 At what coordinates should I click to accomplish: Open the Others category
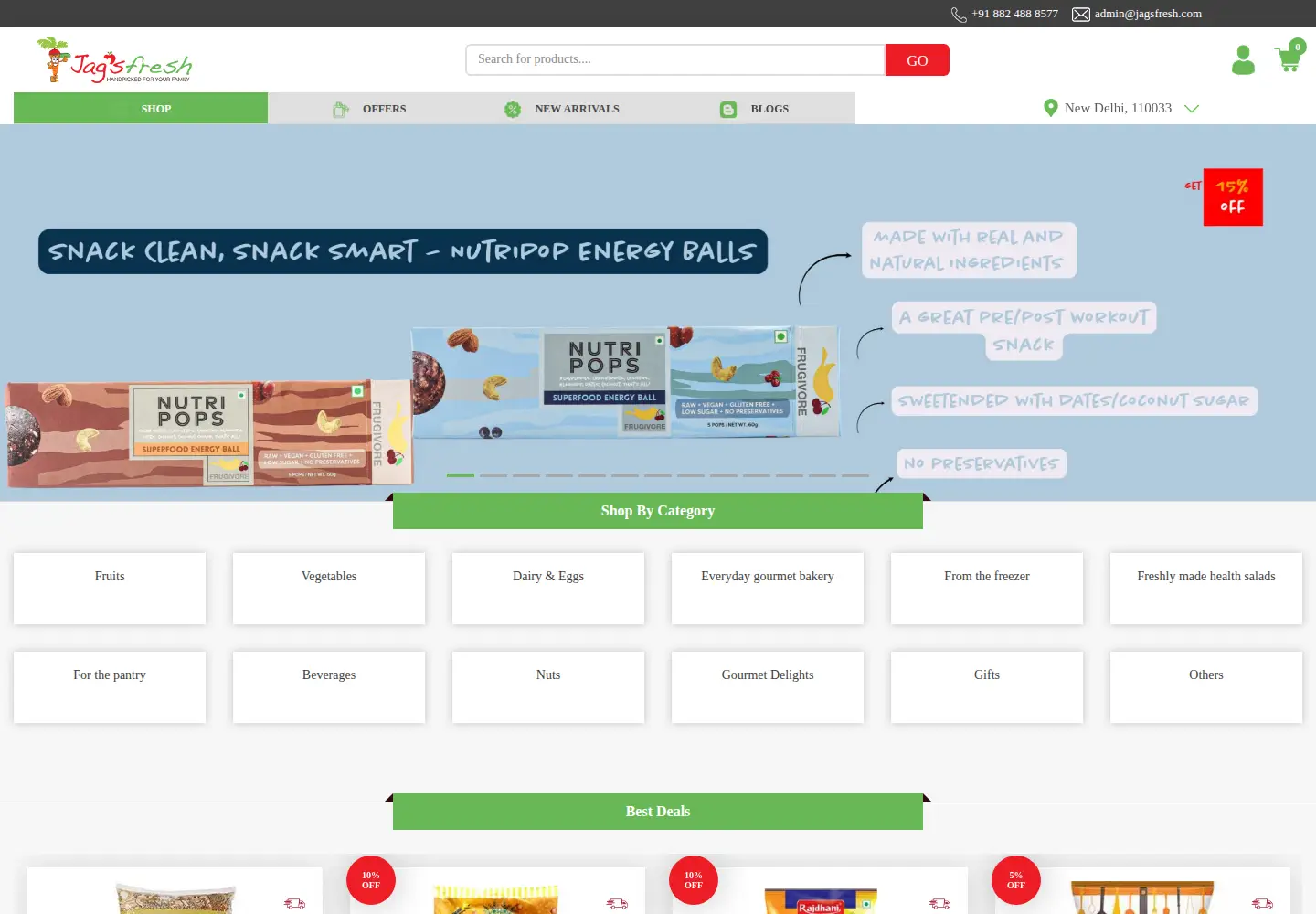1206,687
